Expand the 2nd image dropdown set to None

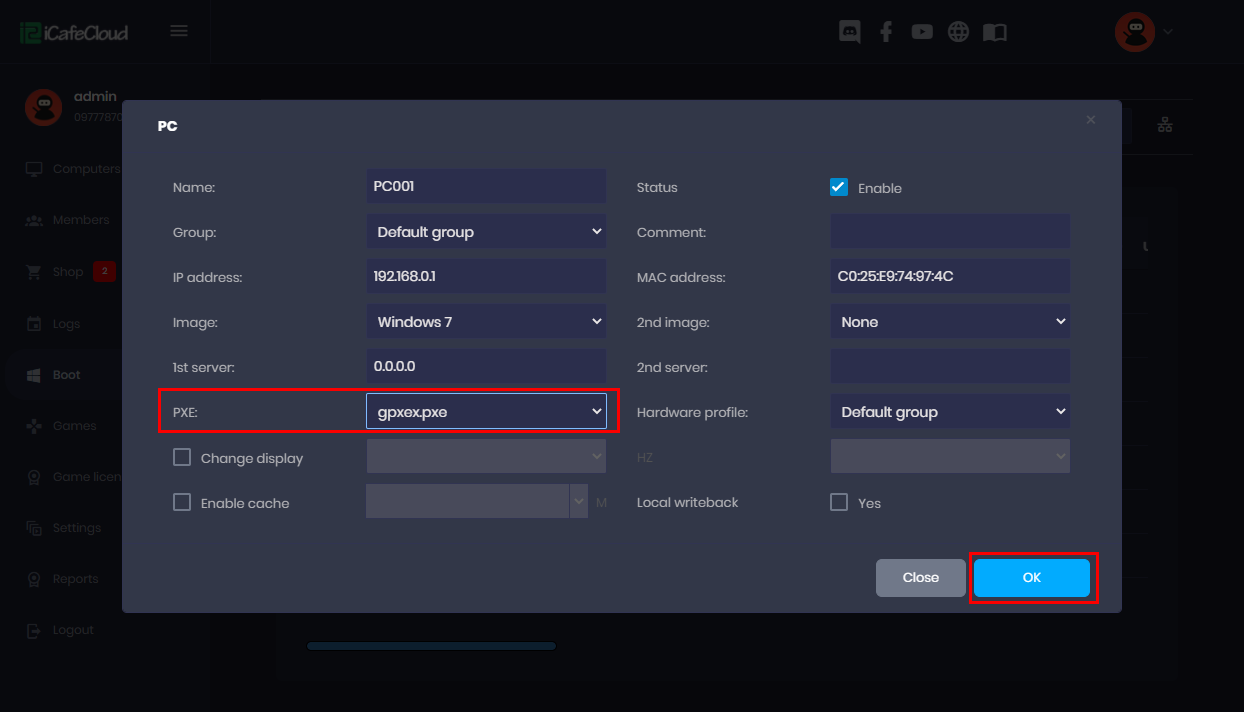(x=950, y=321)
